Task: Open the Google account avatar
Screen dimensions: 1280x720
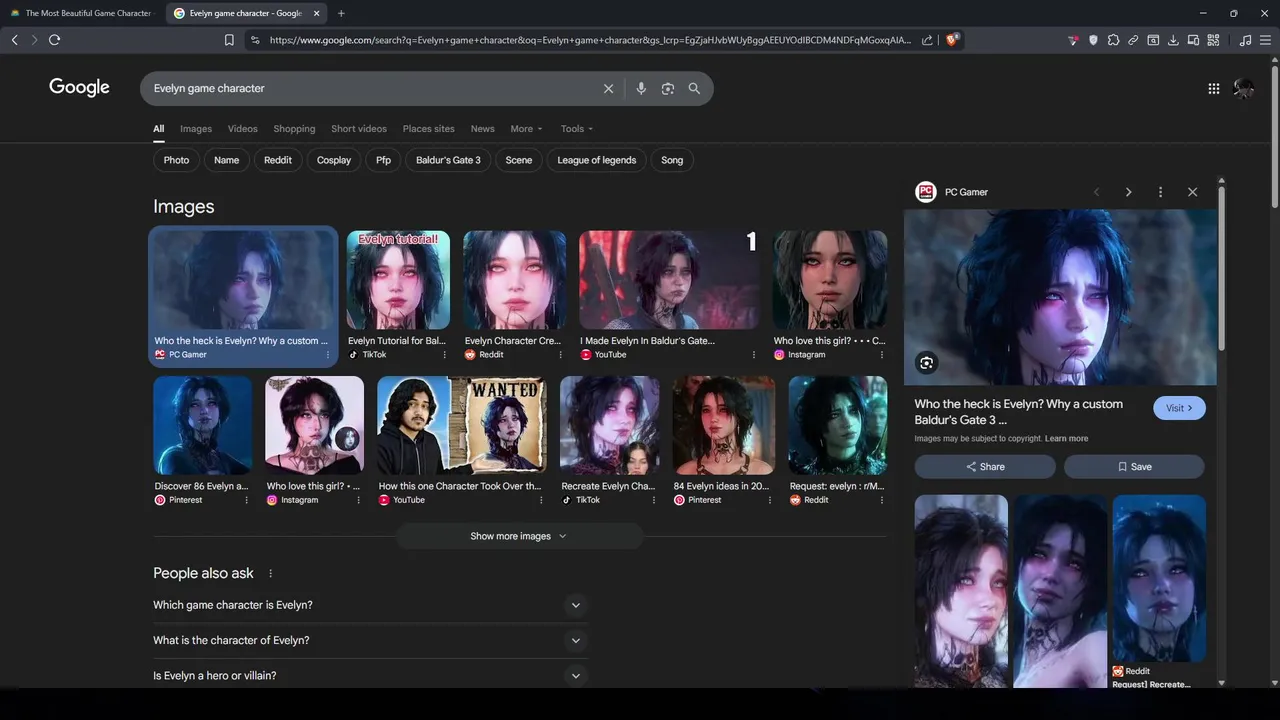Action: 1244,88
